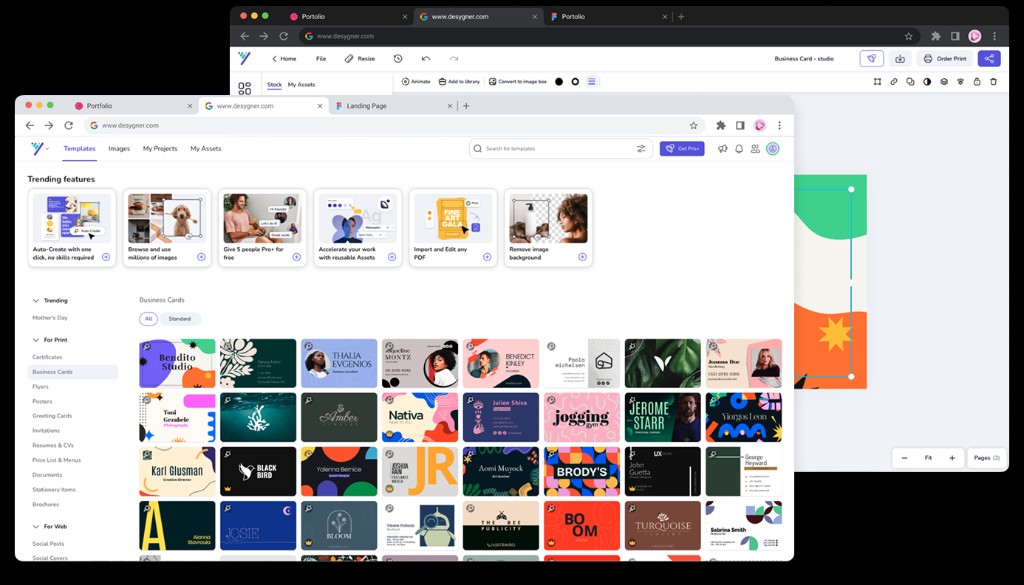Open Desygner logo dropdown chevron

[x=47, y=149]
